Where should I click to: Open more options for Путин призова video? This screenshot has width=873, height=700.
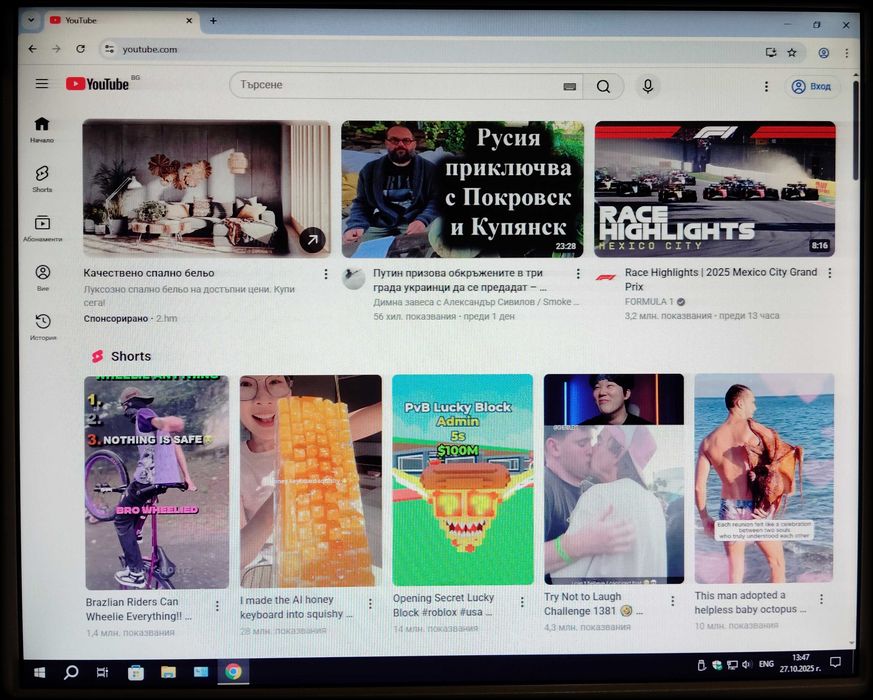pos(578,273)
